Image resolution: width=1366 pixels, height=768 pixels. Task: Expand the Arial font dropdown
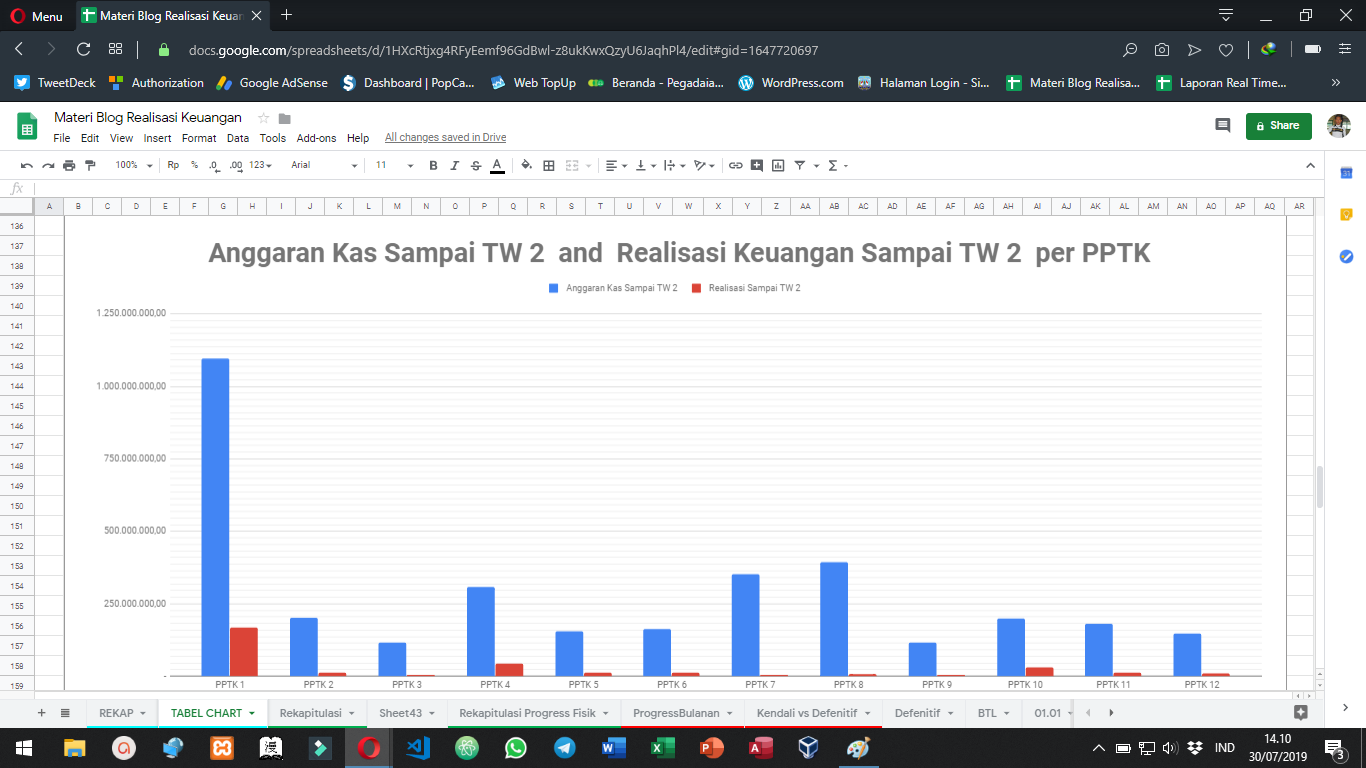(324, 165)
